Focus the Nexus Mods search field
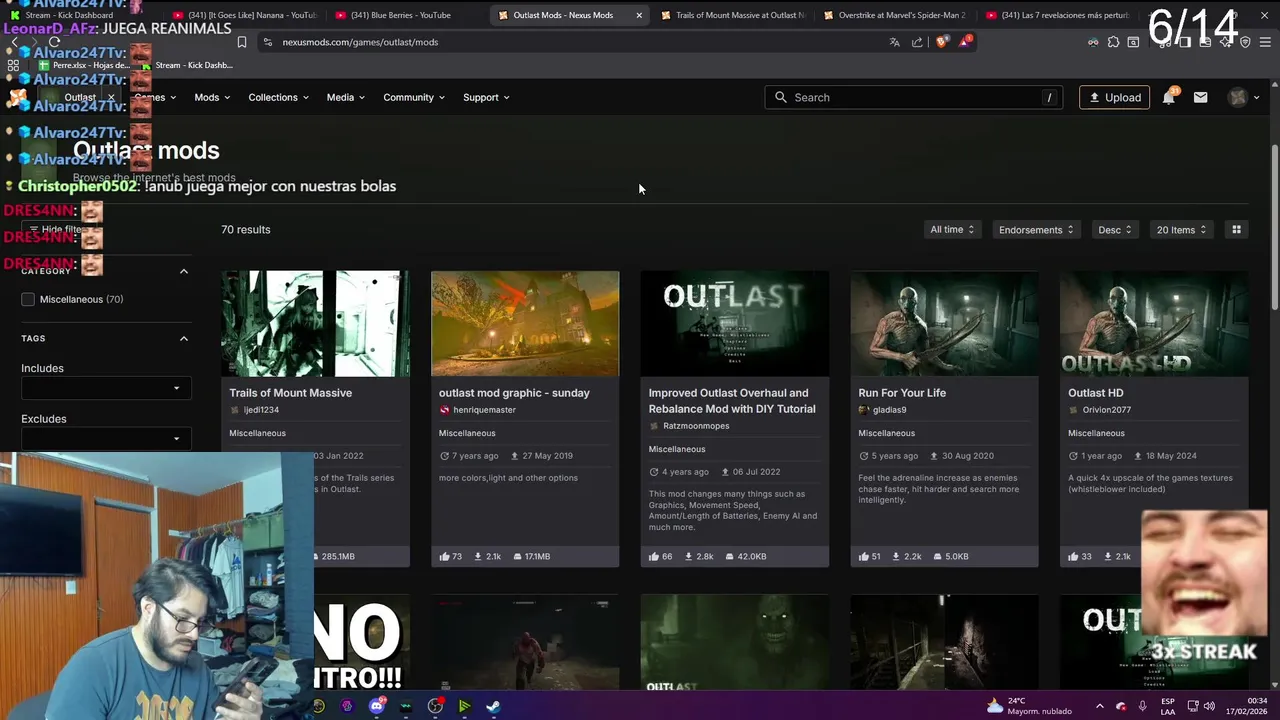The width and height of the screenshot is (1280, 720). pyautogui.click(x=914, y=97)
